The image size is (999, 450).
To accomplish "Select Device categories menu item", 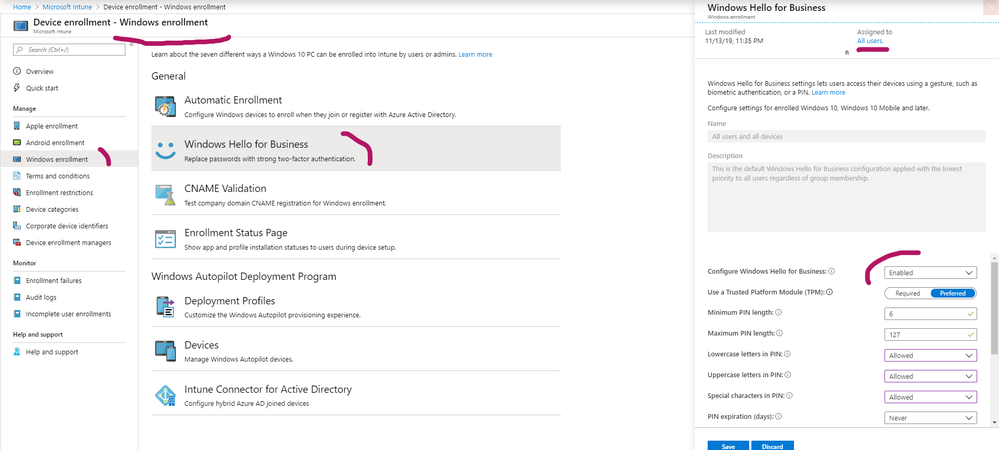I will [52, 209].
